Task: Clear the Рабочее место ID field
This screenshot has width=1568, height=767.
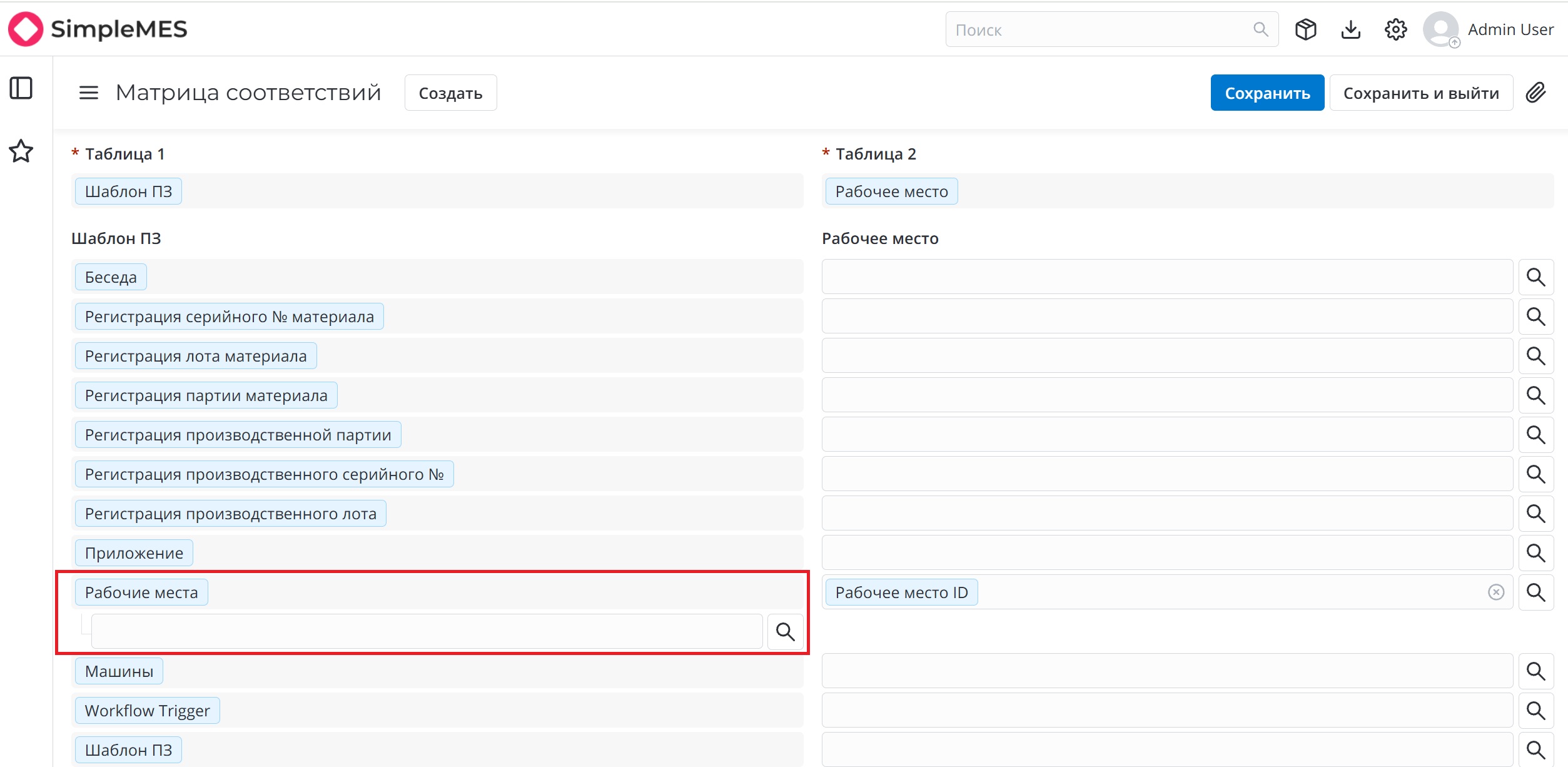Action: [1496, 592]
